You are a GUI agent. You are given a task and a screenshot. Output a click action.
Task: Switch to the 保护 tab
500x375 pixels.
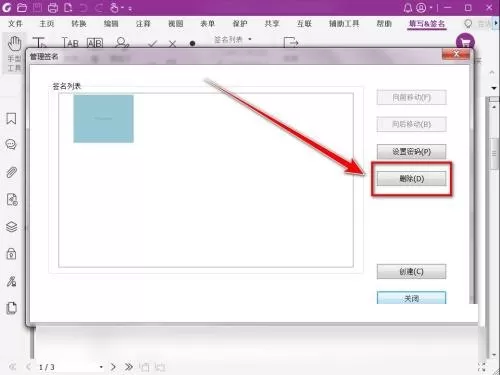(x=240, y=24)
